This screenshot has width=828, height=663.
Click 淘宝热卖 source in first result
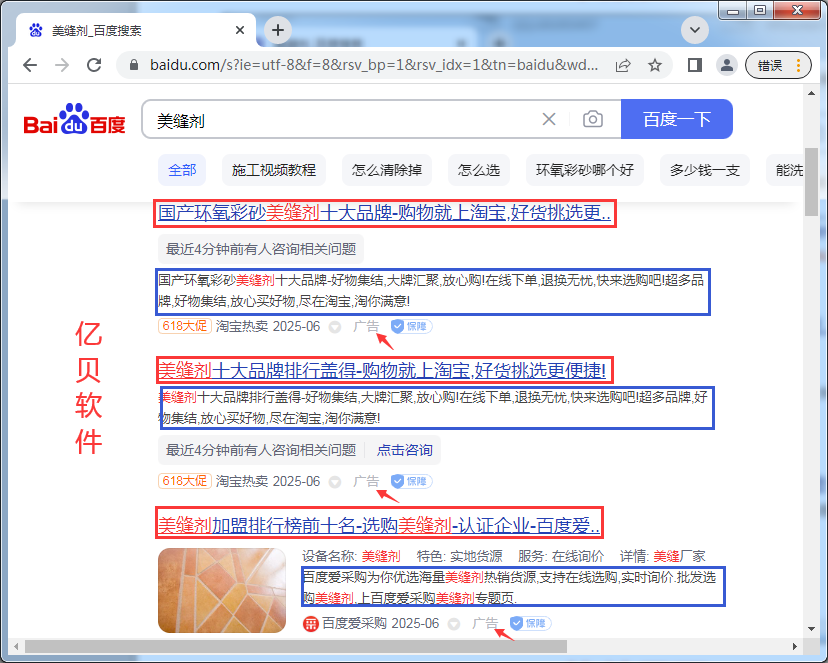click(x=242, y=326)
